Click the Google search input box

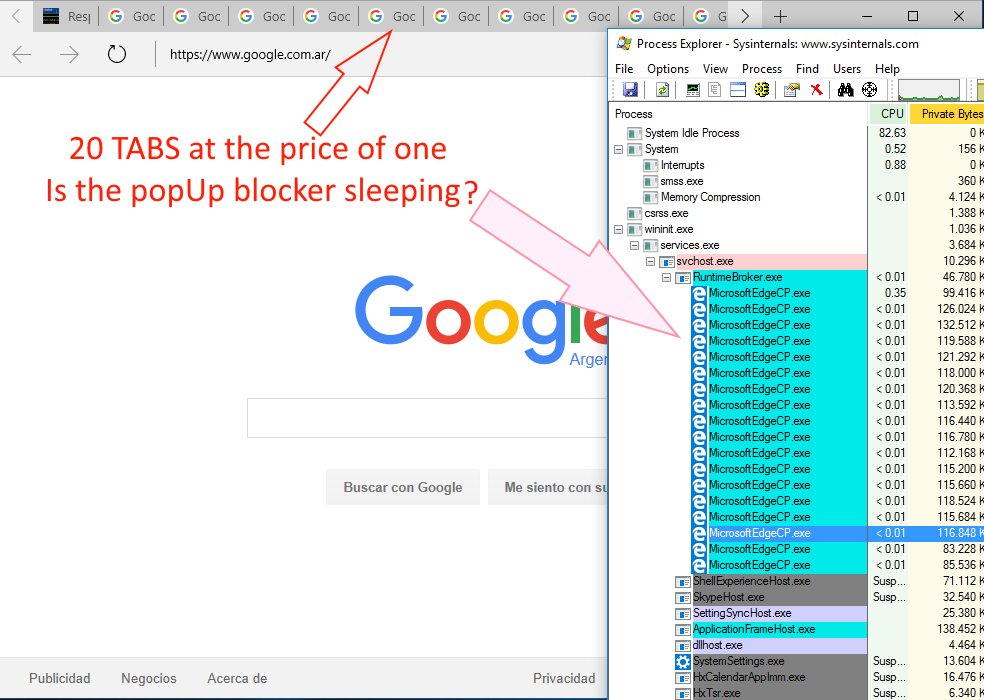[x=427, y=417]
